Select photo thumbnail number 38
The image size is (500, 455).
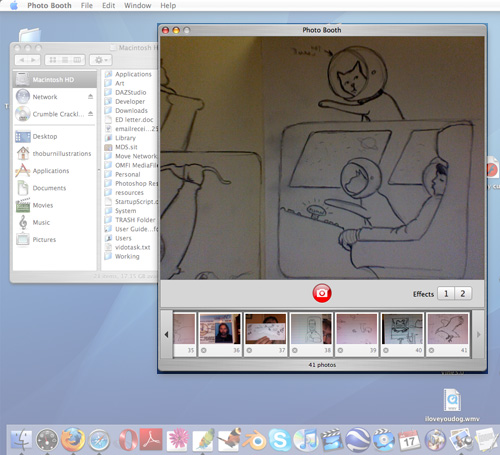click(x=311, y=334)
